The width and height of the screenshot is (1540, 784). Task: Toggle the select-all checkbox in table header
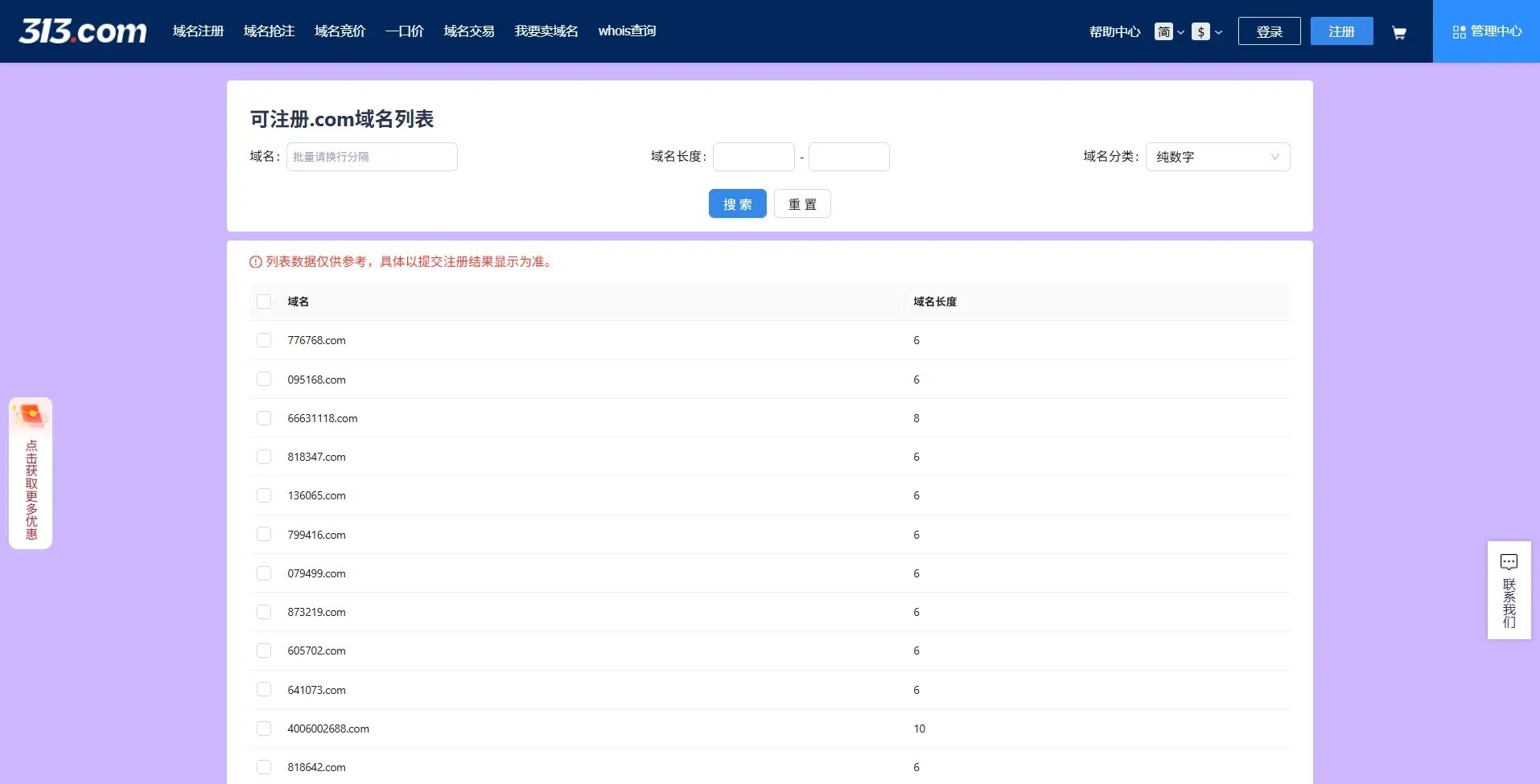point(264,302)
